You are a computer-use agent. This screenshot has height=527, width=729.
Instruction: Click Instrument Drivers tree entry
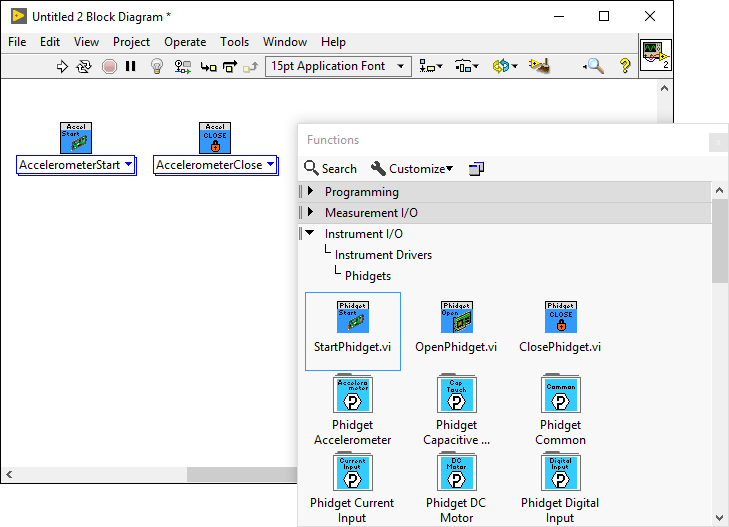click(383, 255)
